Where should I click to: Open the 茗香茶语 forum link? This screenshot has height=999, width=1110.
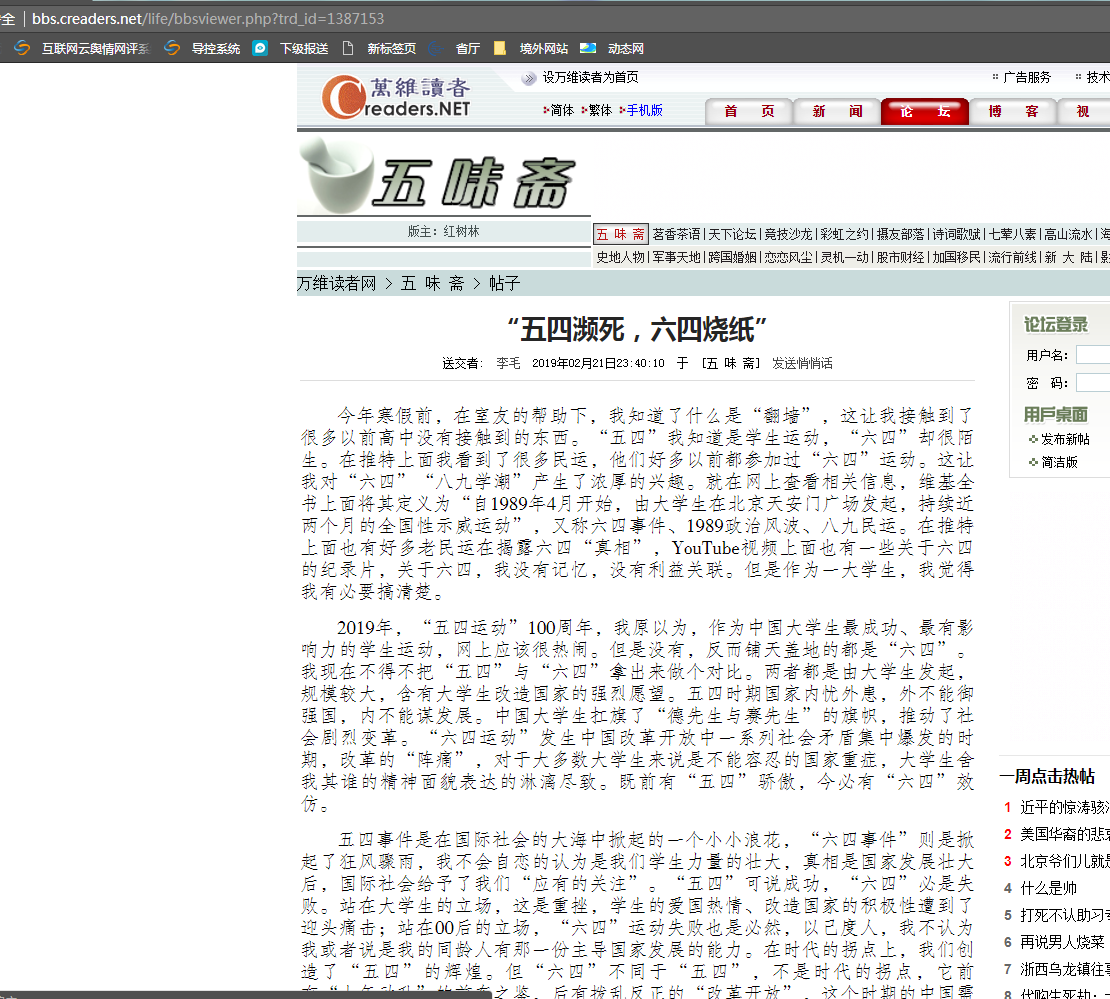pyautogui.click(x=676, y=234)
